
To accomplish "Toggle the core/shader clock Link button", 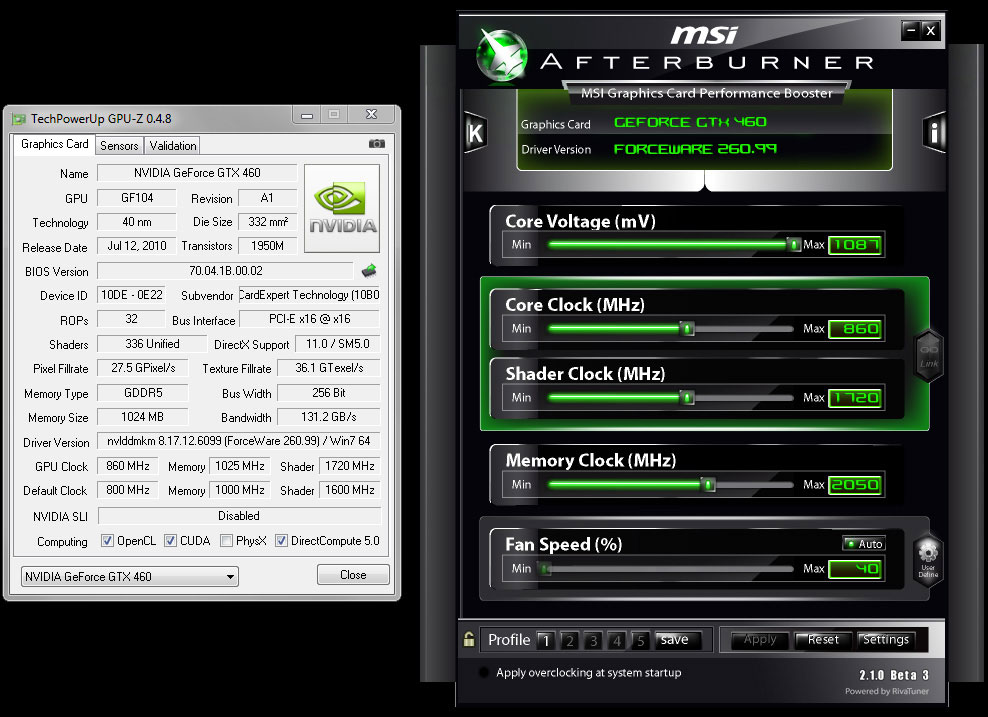I will [929, 356].
